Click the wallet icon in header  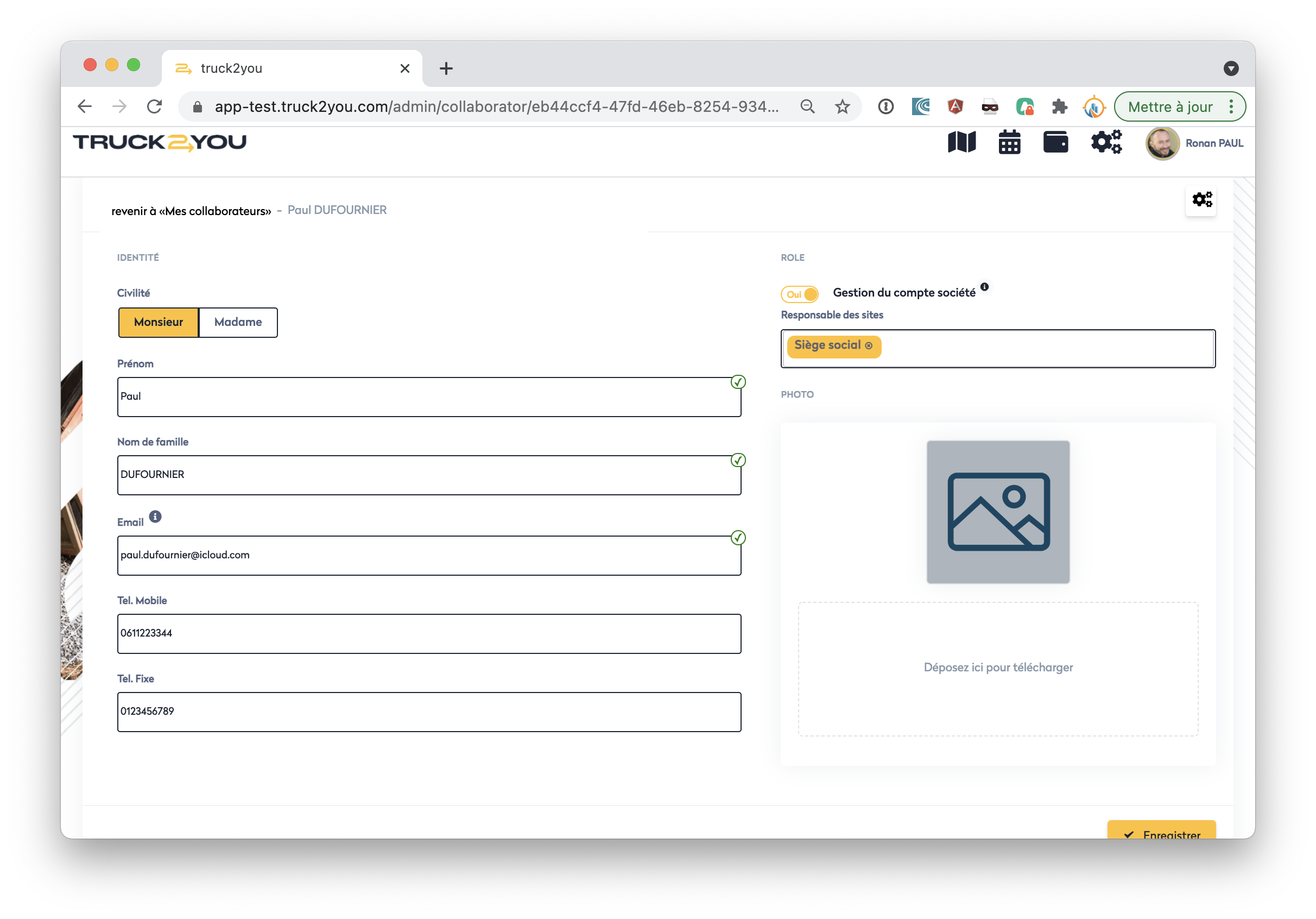[x=1055, y=142]
